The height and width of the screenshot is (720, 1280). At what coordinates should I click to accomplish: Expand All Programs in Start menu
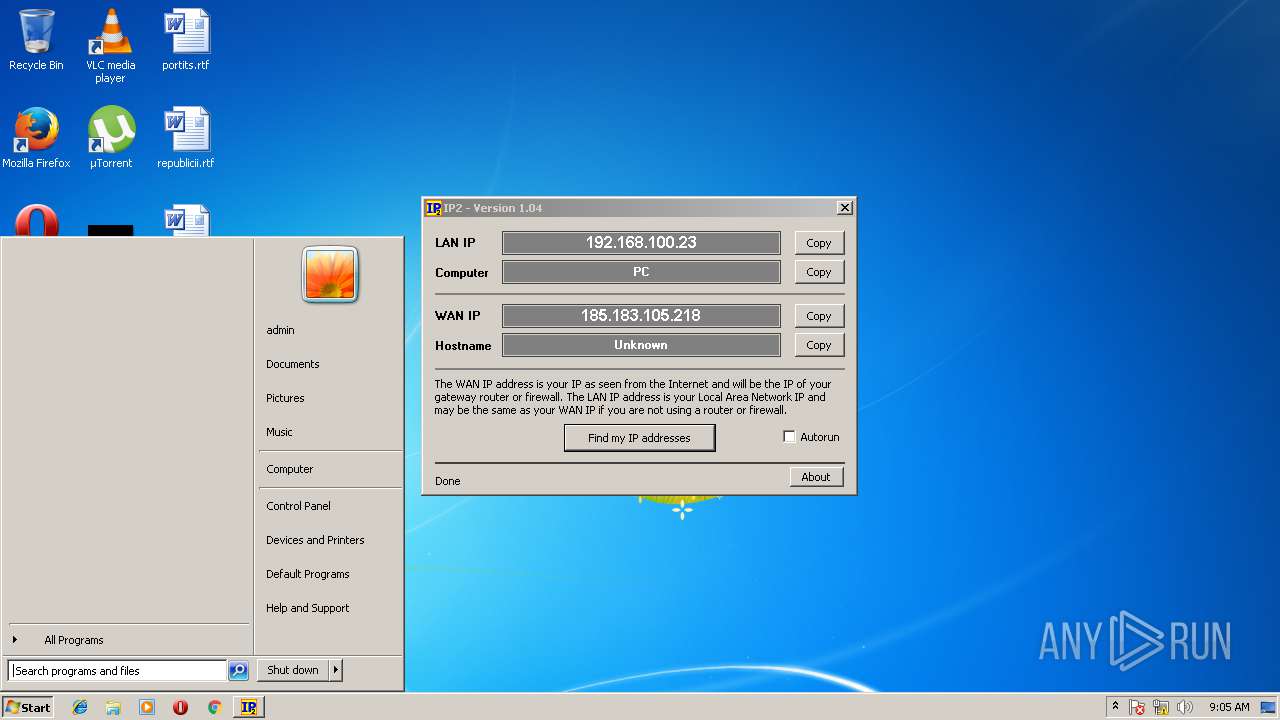73,640
